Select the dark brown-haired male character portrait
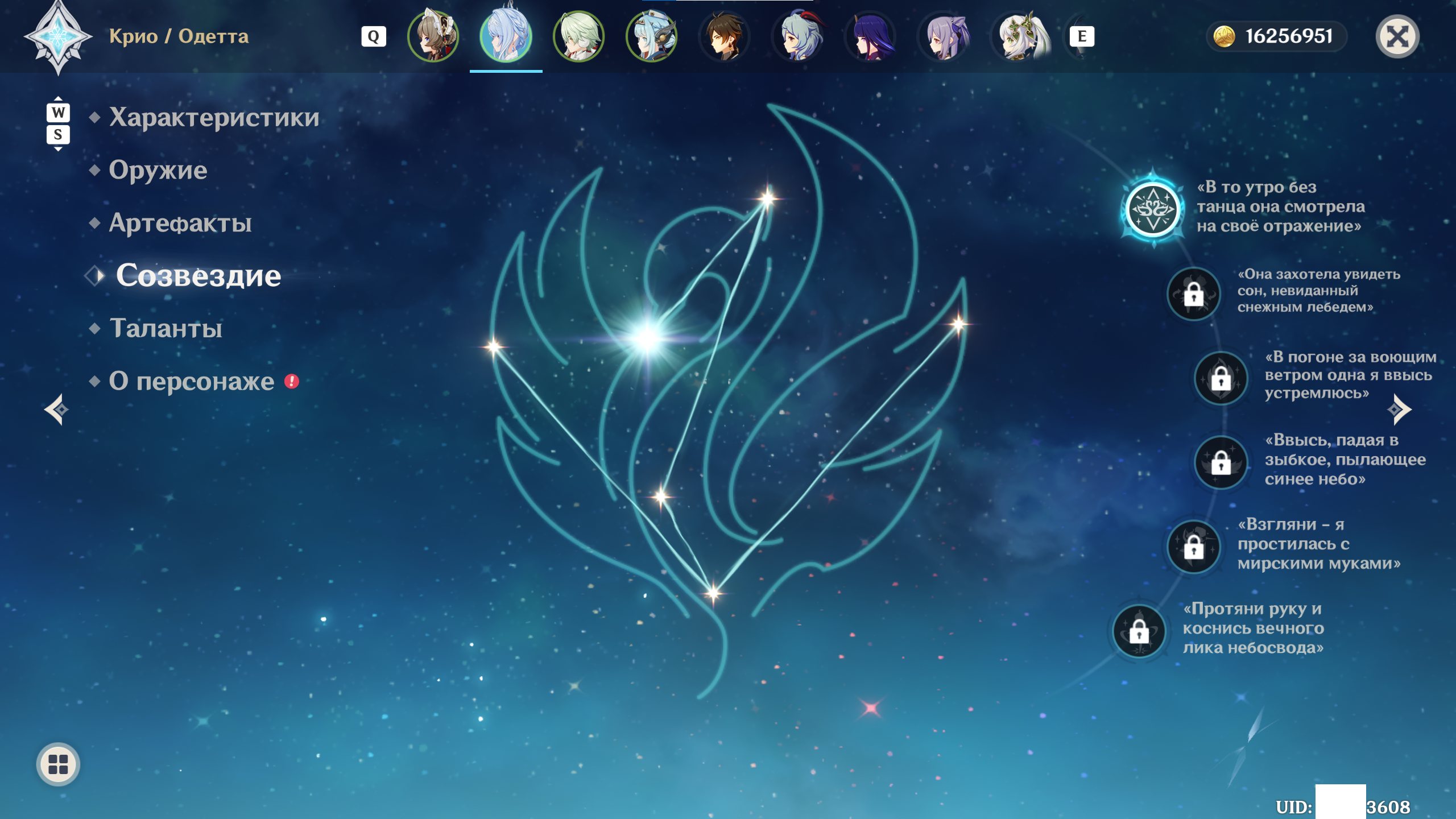Screen dimensions: 1456x819 [x=725, y=36]
